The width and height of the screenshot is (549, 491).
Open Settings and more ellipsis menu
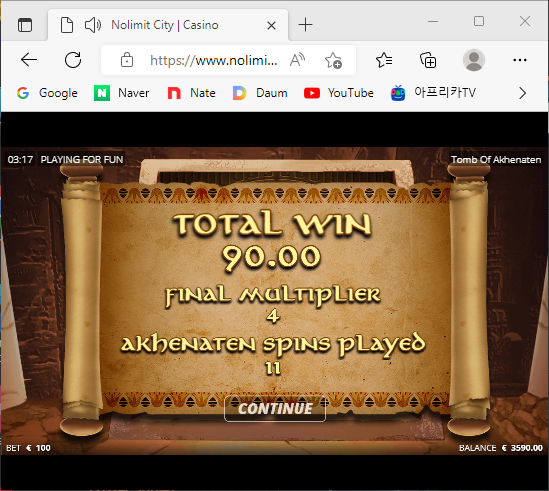tap(520, 60)
